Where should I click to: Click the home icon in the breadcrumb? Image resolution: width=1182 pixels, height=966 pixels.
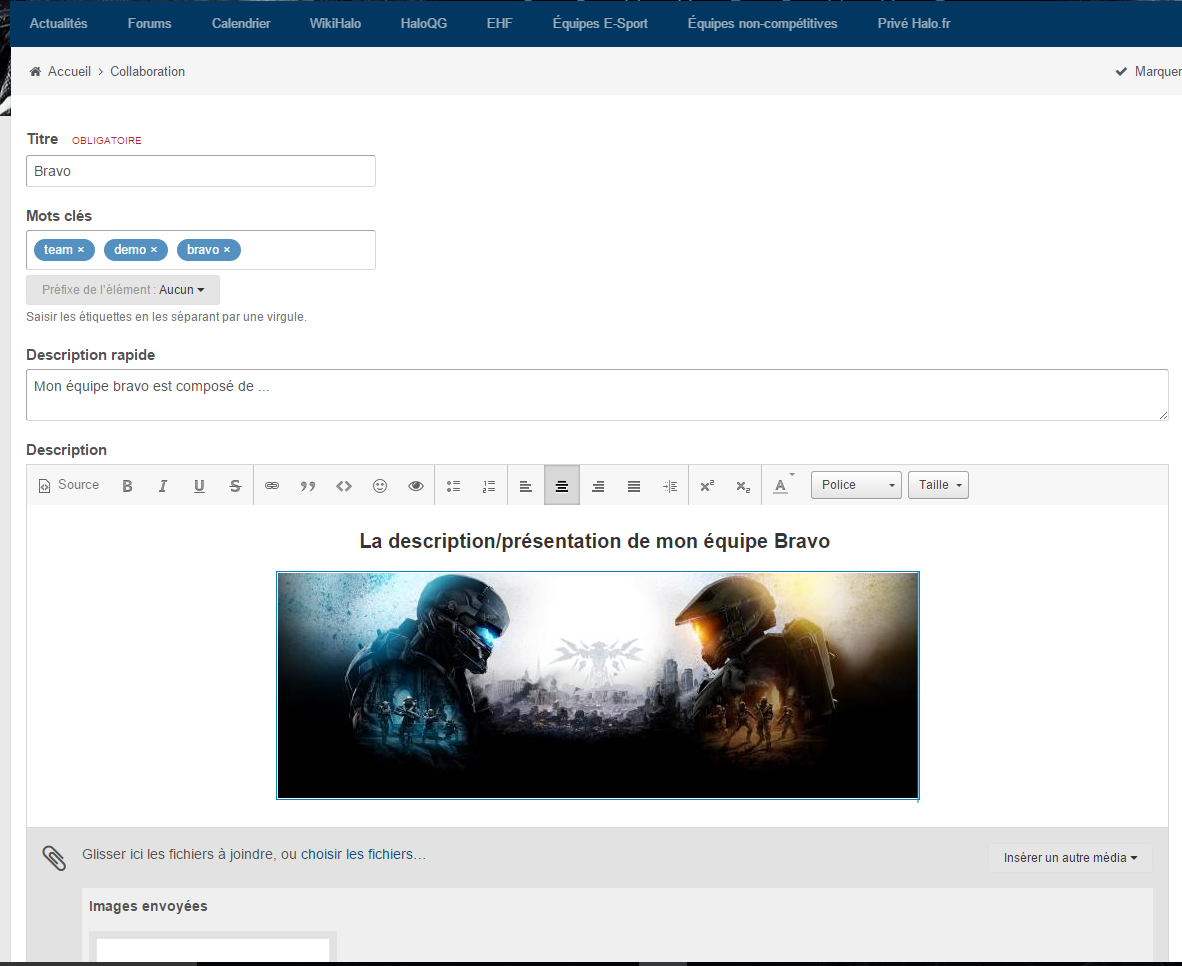point(35,71)
